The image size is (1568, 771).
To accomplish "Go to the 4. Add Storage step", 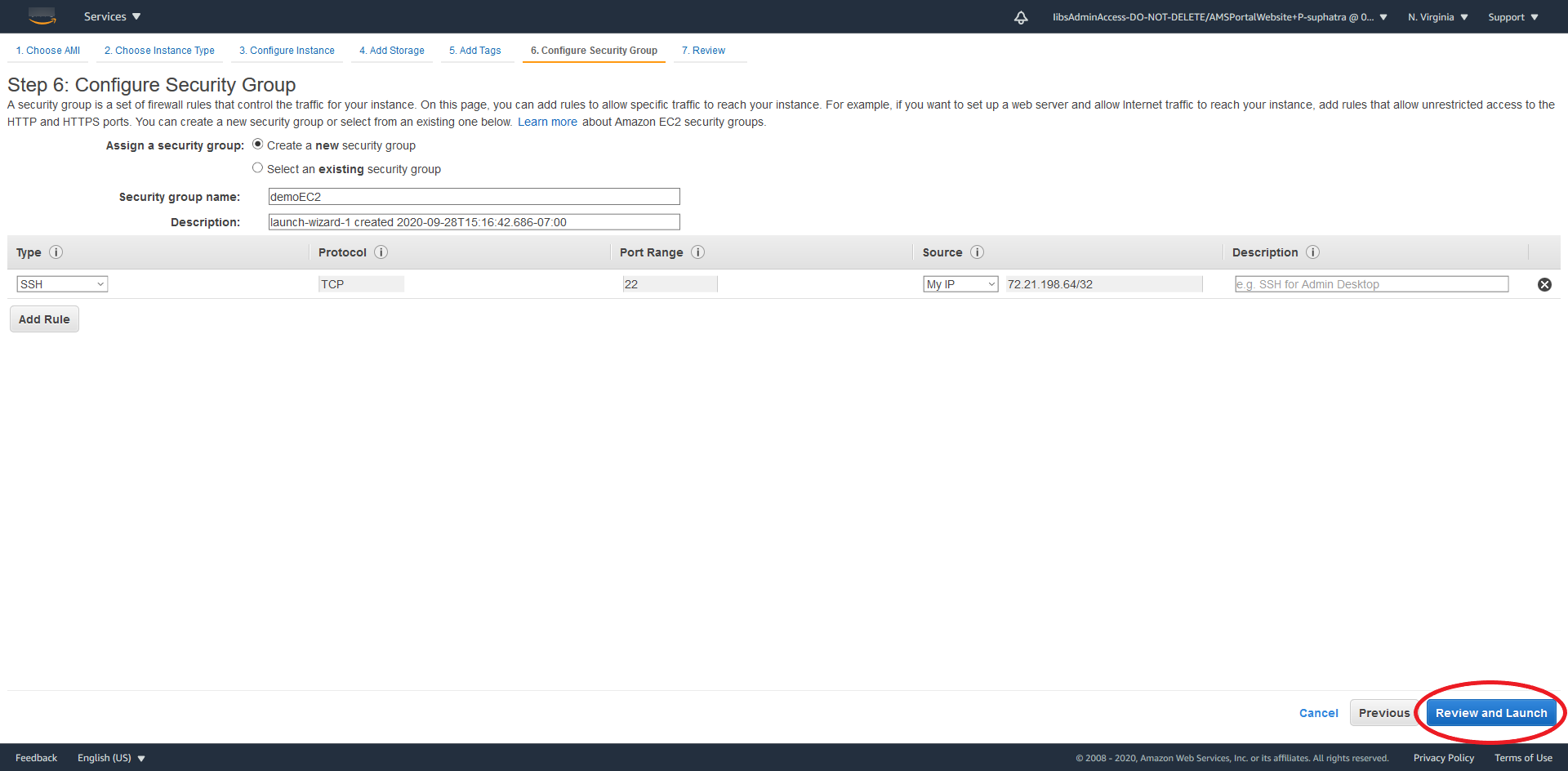I will 392,51.
